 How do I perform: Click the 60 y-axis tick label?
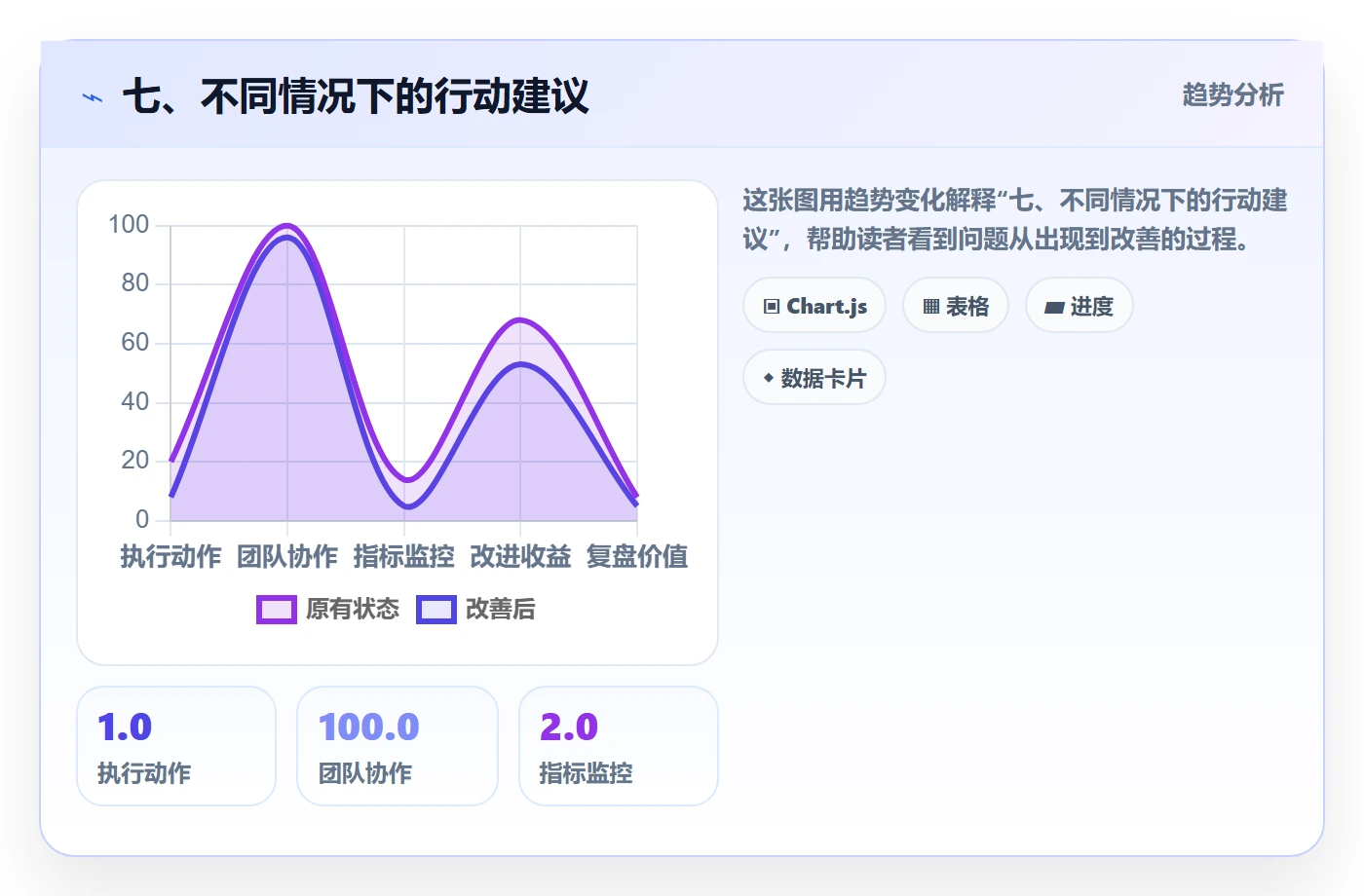[x=135, y=343]
